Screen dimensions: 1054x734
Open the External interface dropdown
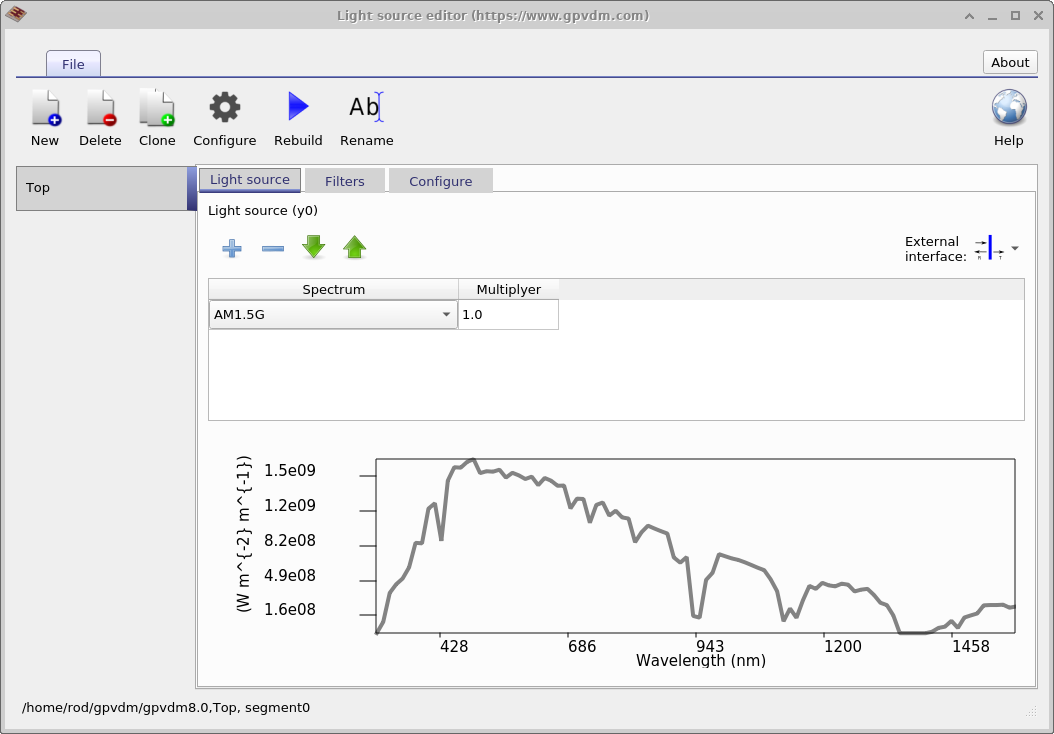[x=1015, y=248]
